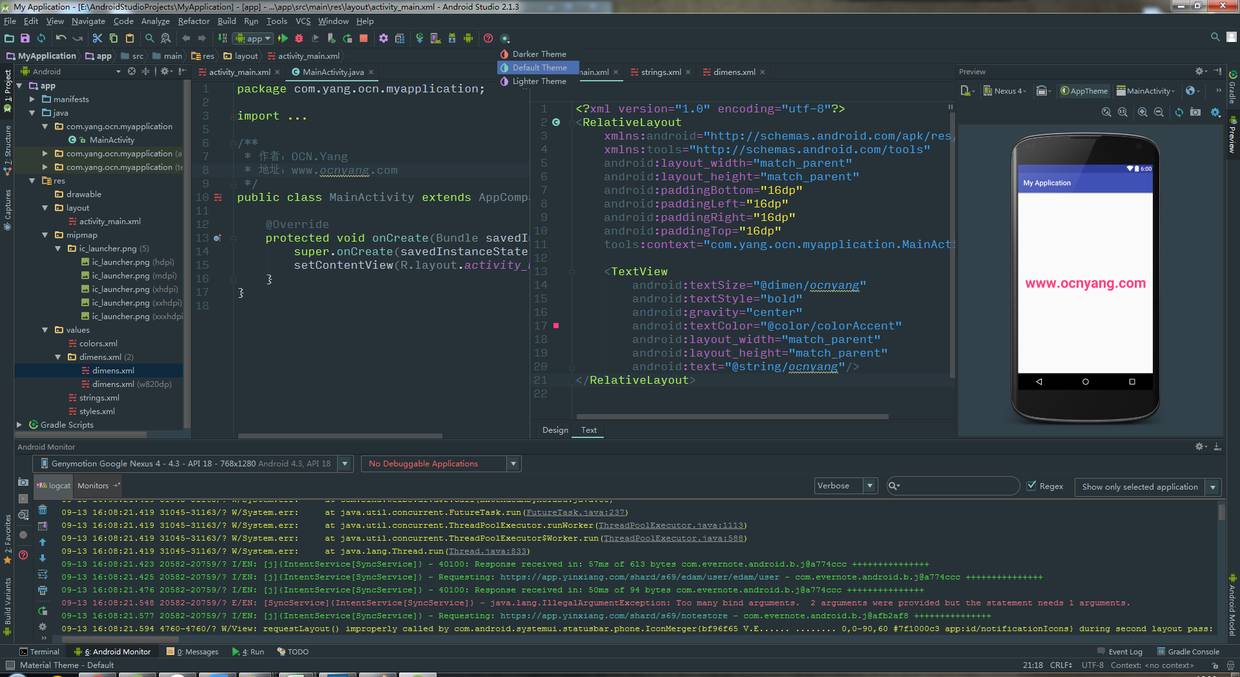Enable the Regex checkbox in logcat filter
Viewport: 1240px width, 677px height.
[x=1033, y=486]
